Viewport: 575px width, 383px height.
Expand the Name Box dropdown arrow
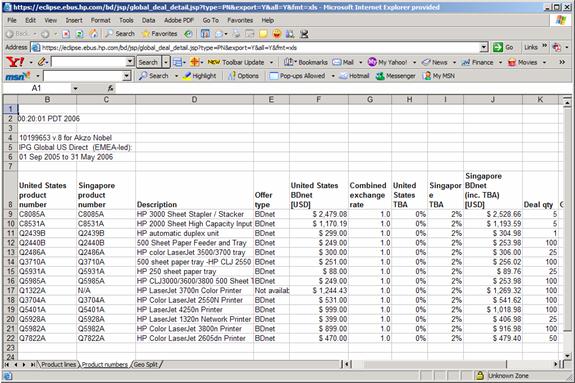[75, 88]
